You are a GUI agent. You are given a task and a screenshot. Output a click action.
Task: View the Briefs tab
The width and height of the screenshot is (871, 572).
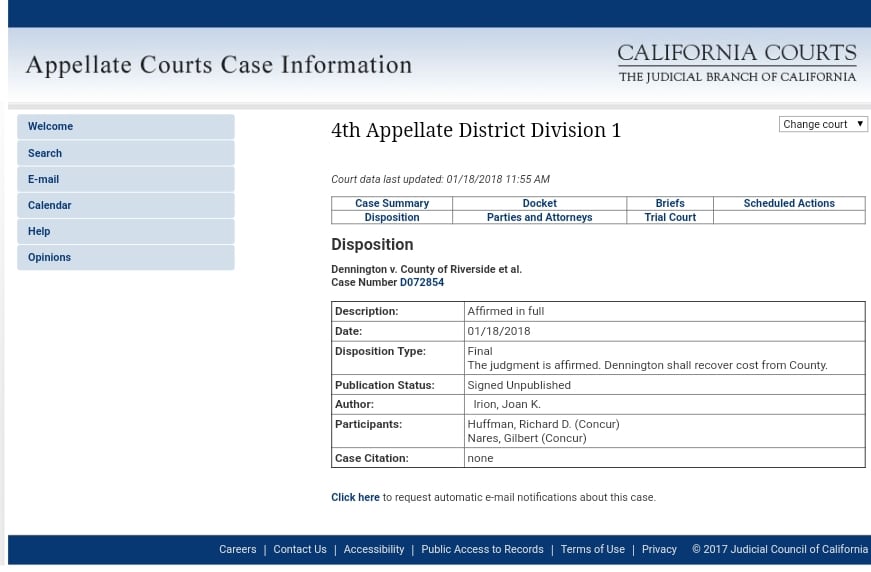point(670,203)
